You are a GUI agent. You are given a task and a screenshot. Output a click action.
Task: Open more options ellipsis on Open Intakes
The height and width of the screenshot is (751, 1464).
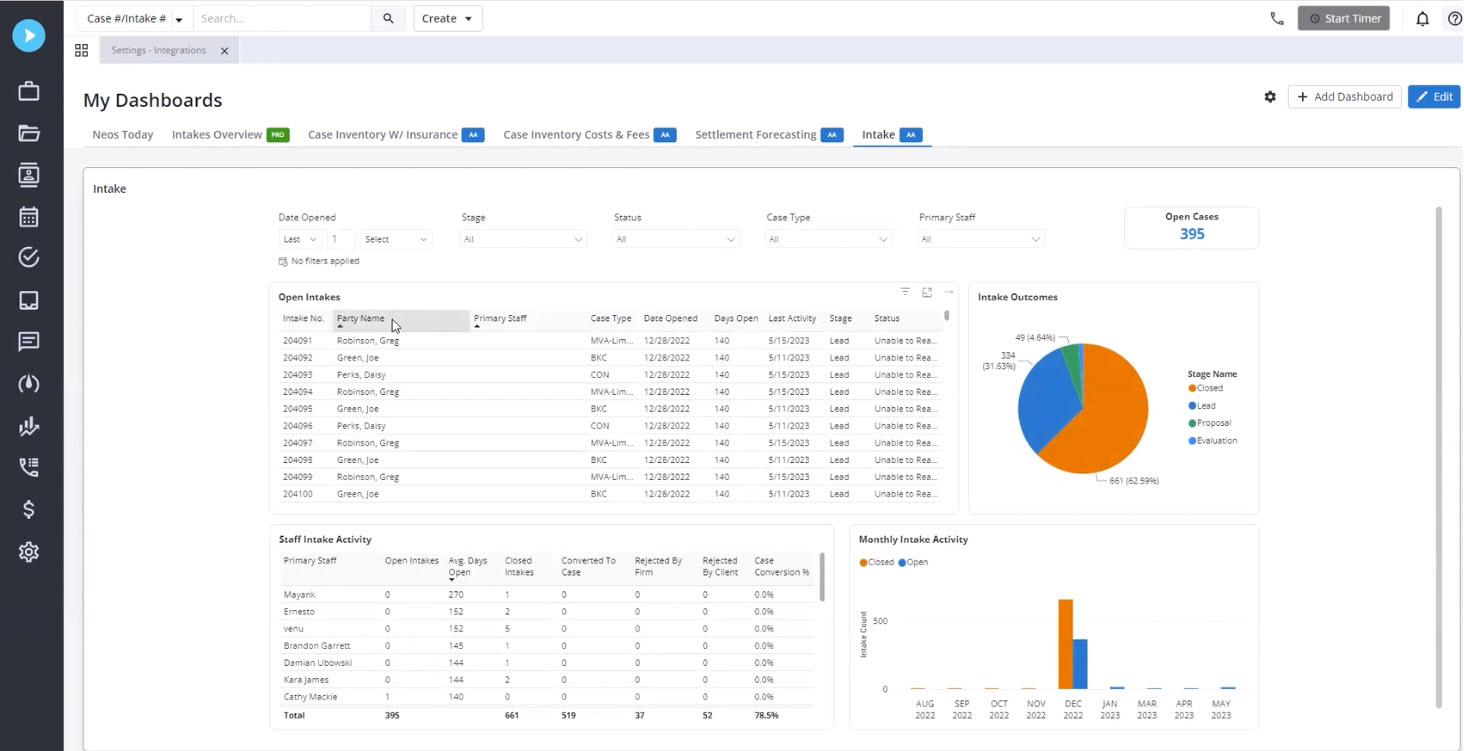(x=948, y=292)
